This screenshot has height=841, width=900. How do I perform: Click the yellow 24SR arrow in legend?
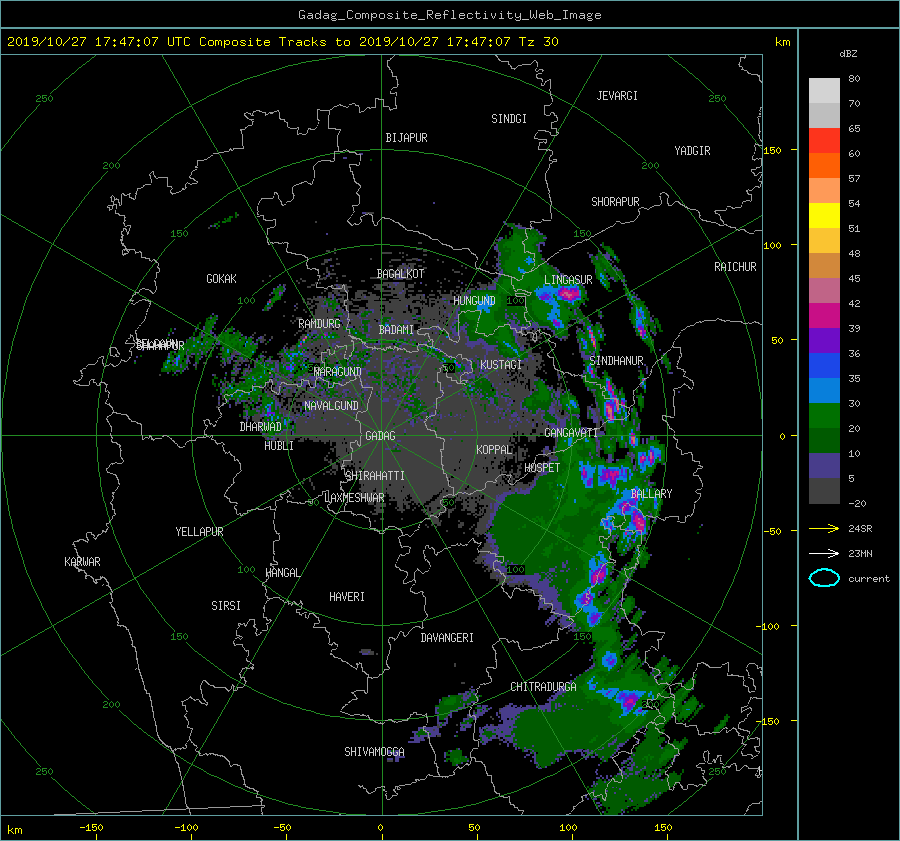click(x=824, y=528)
